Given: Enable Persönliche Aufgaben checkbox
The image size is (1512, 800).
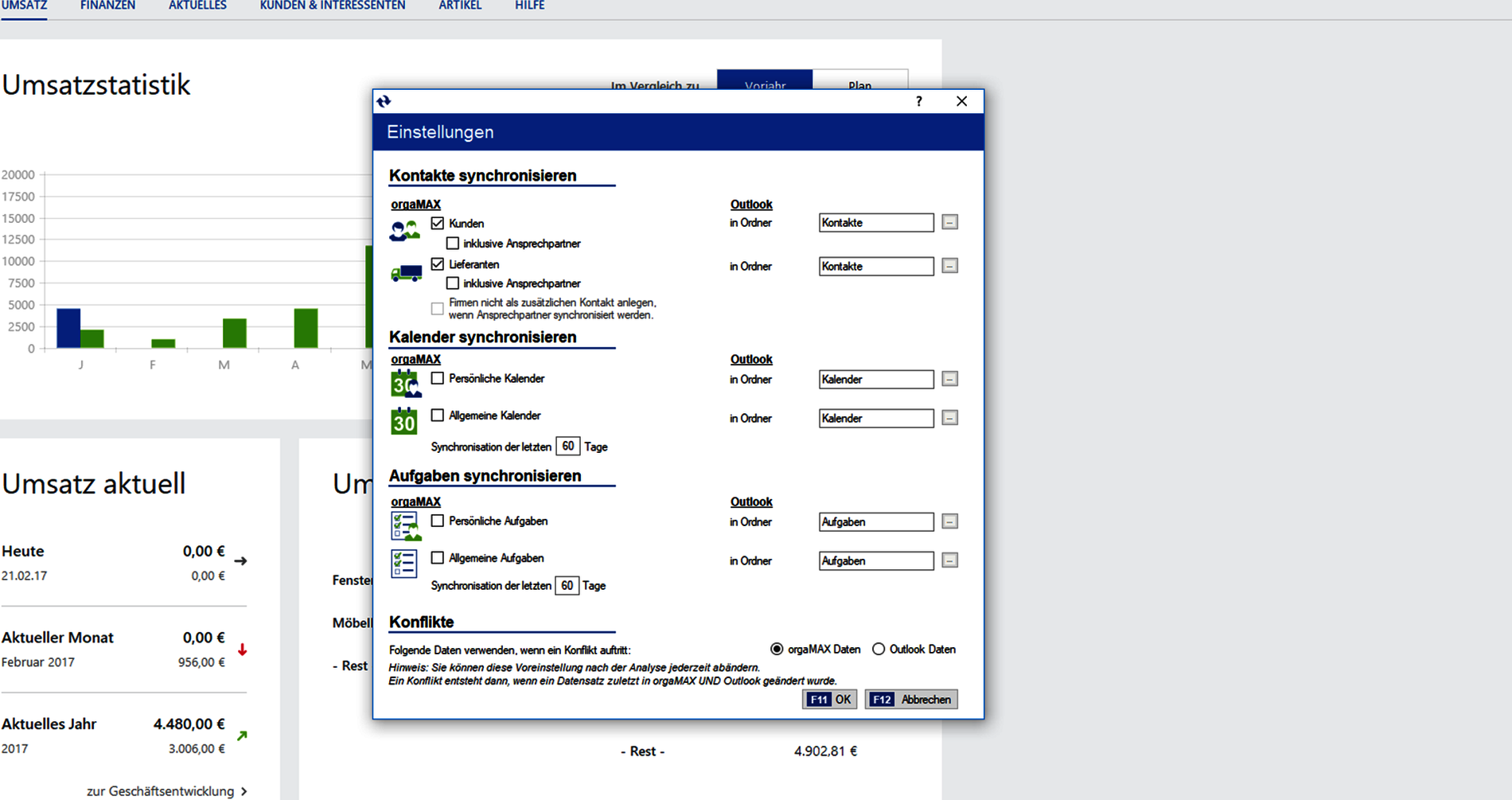Looking at the screenshot, I should tap(438, 521).
